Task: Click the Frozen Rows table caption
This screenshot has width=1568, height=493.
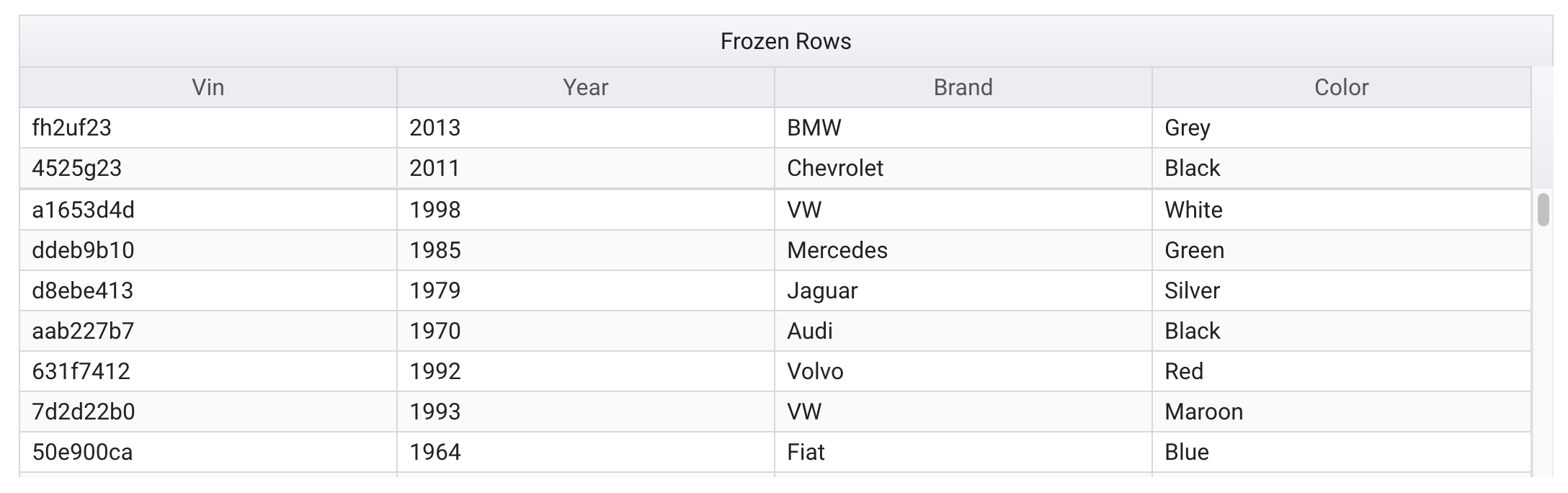Action: [x=786, y=41]
